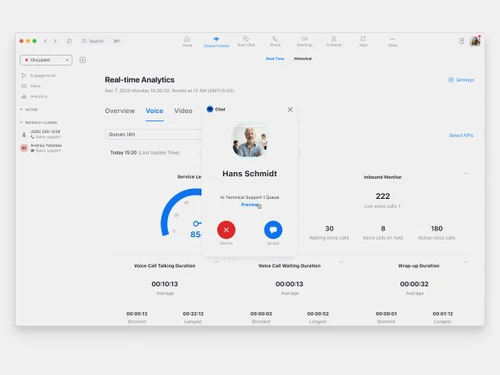Screen dimensions: 500x375
Task: Click the 00:32:12 longest talking value
Action: [193, 314]
